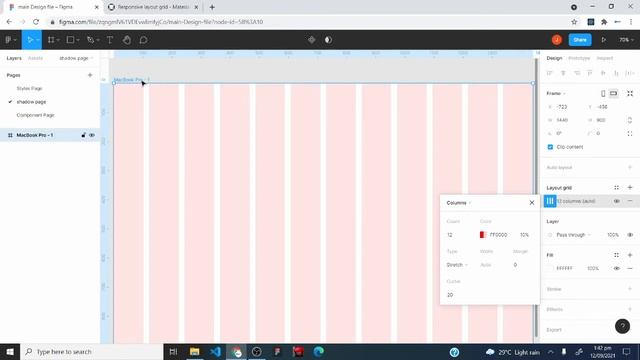Present the prototype with play icon
Viewport: 640px width, 360px height.
pyautogui.click(x=603, y=40)
